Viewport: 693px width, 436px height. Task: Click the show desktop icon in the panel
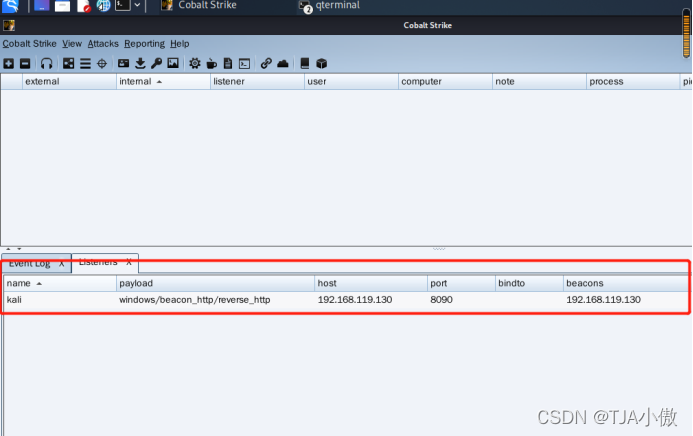42,6
